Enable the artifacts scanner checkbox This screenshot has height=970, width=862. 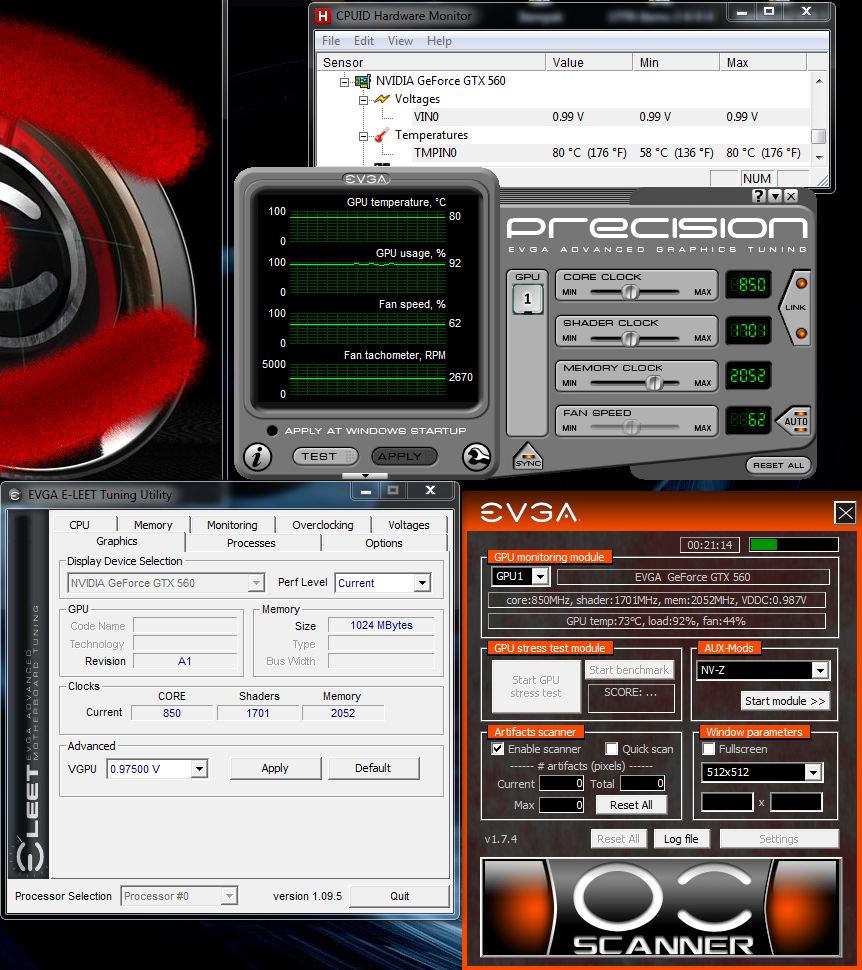click(x=498, y=749)
